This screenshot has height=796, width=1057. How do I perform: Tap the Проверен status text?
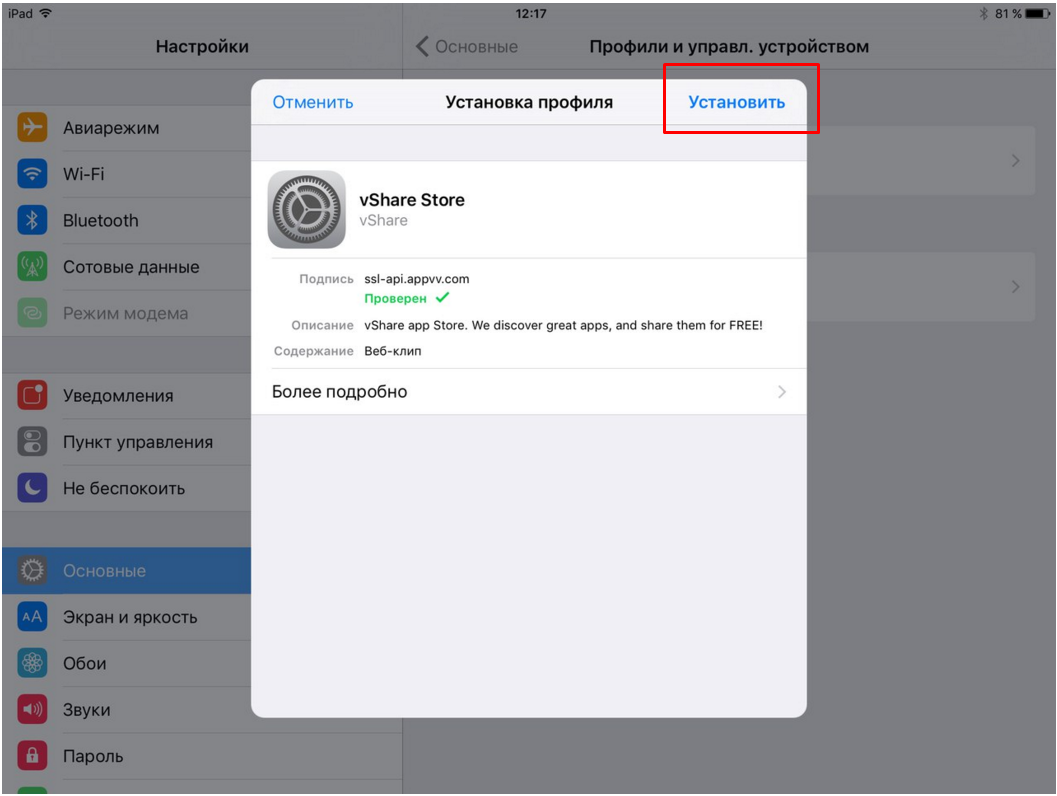coord(396,299)
